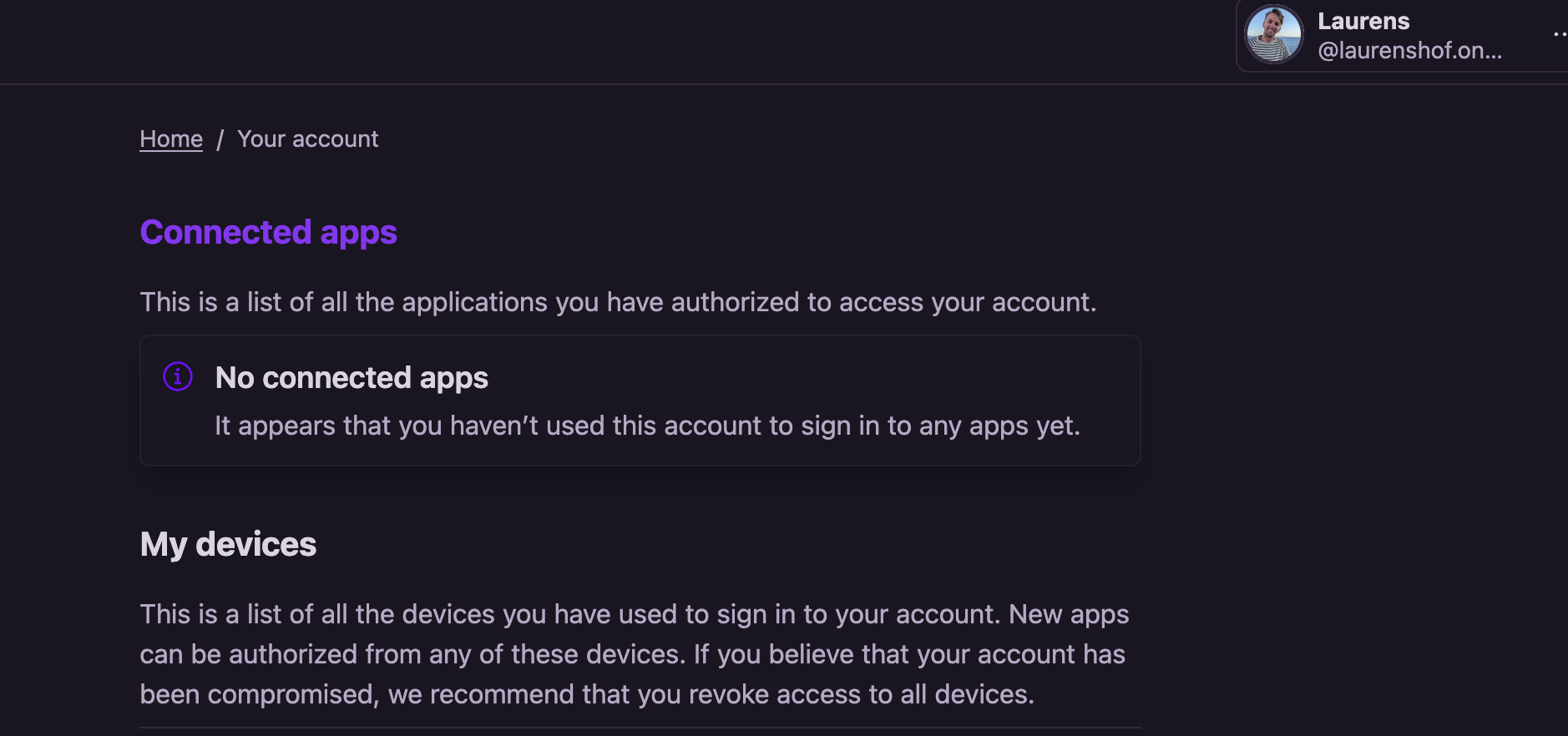Click the "Your account" breadcrumb item
The width and height of the screenshot is (1568, 736).
coord(307,139)
